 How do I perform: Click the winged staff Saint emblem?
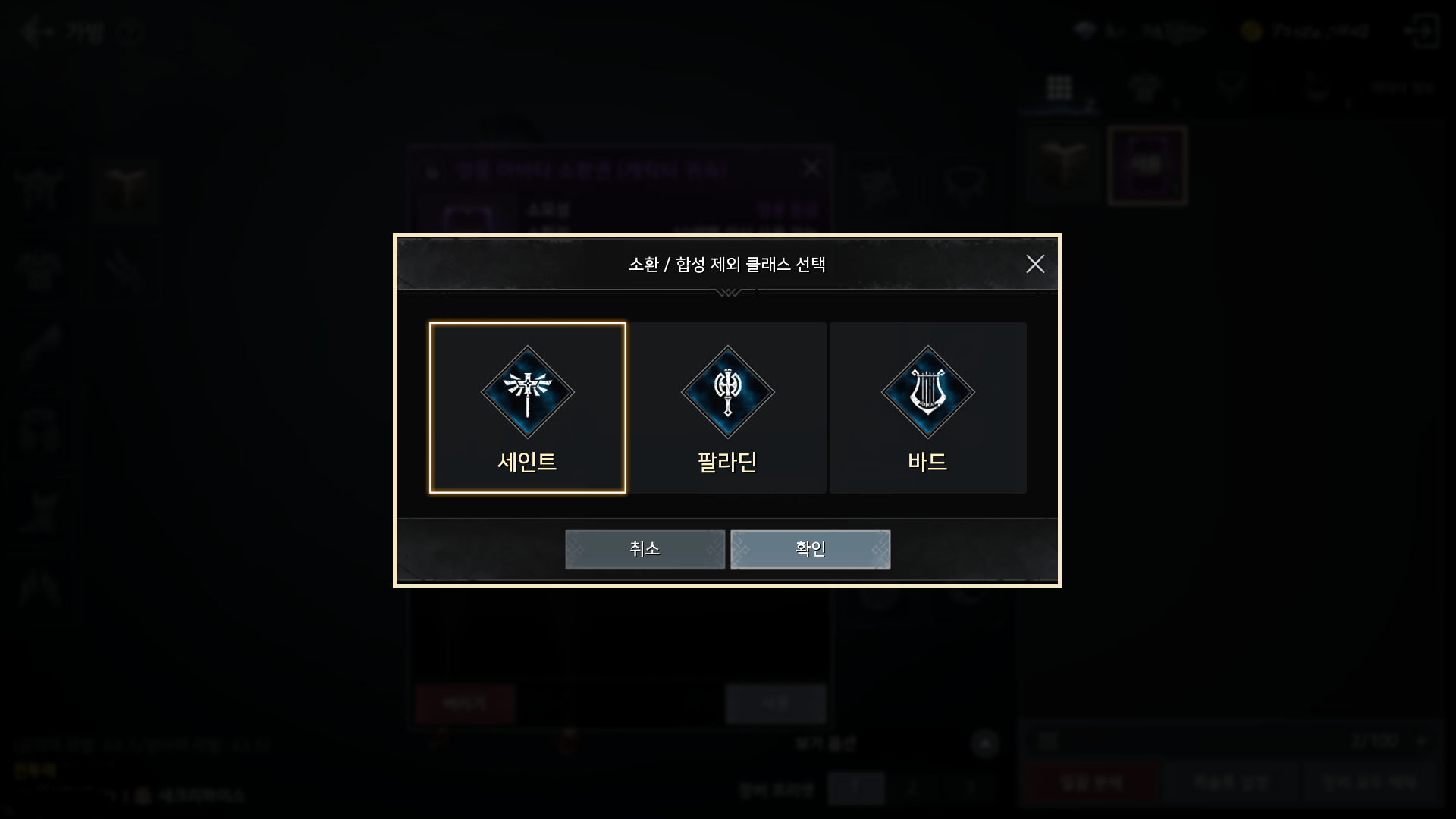point(527,392)
